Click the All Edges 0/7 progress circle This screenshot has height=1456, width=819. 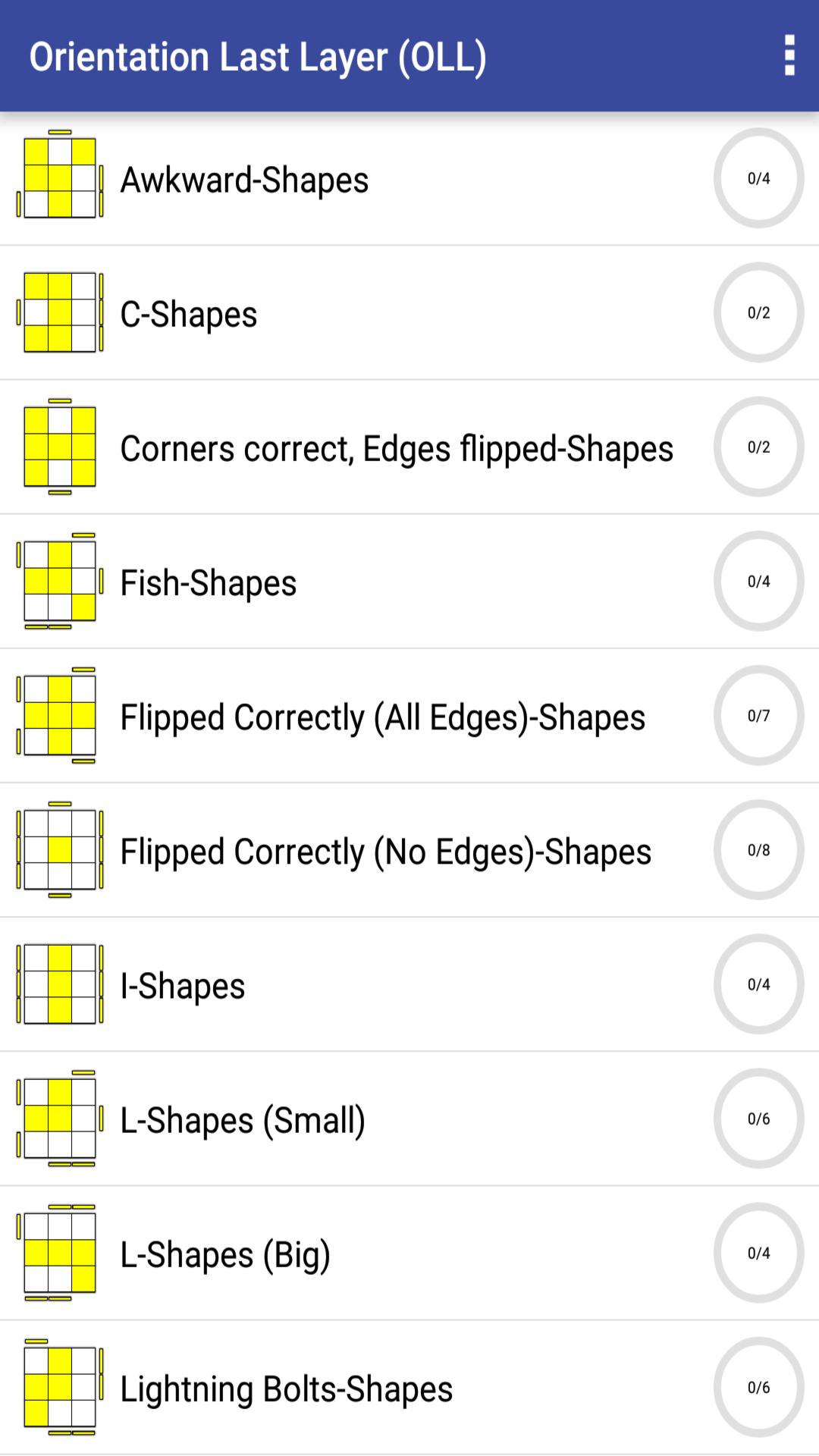(758, 715)
